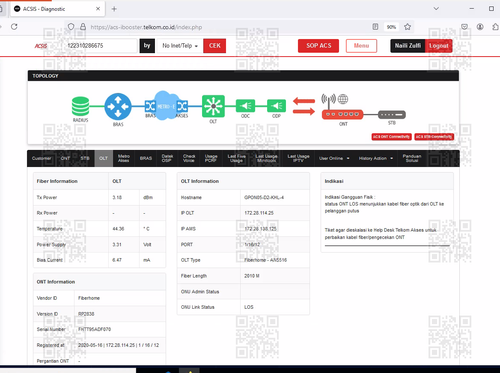Click the ONU Link Status value LOS
The height and width of the screenshot is (373, 500).
(x=249, y=307)
